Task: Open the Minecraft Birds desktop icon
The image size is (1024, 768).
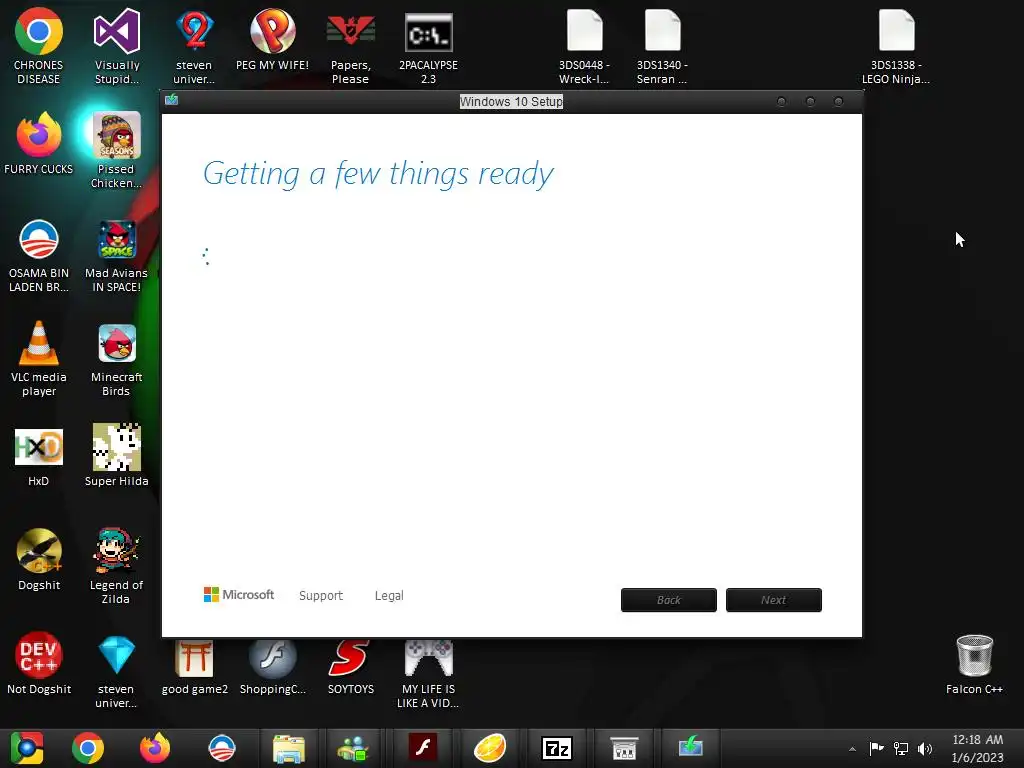Action: pyautogui.click(x=117, y=343)
